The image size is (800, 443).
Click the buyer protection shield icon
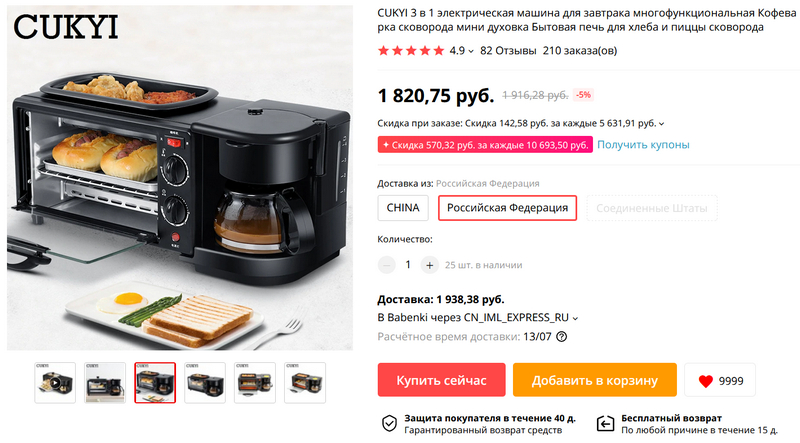(x=389, y=423)
